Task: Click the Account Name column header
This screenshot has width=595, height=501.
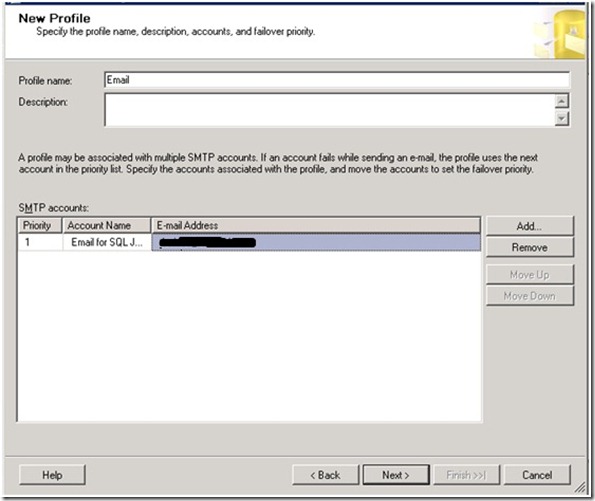Action: coord(107,225)
